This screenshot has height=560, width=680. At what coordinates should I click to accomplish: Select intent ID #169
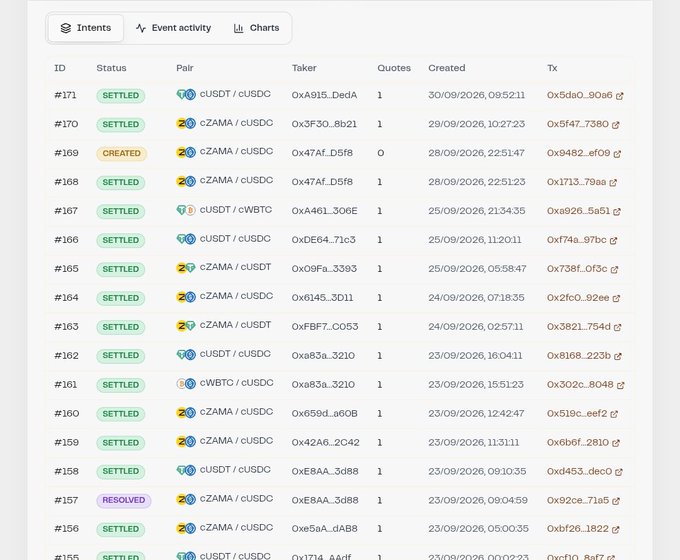[66, 153]
